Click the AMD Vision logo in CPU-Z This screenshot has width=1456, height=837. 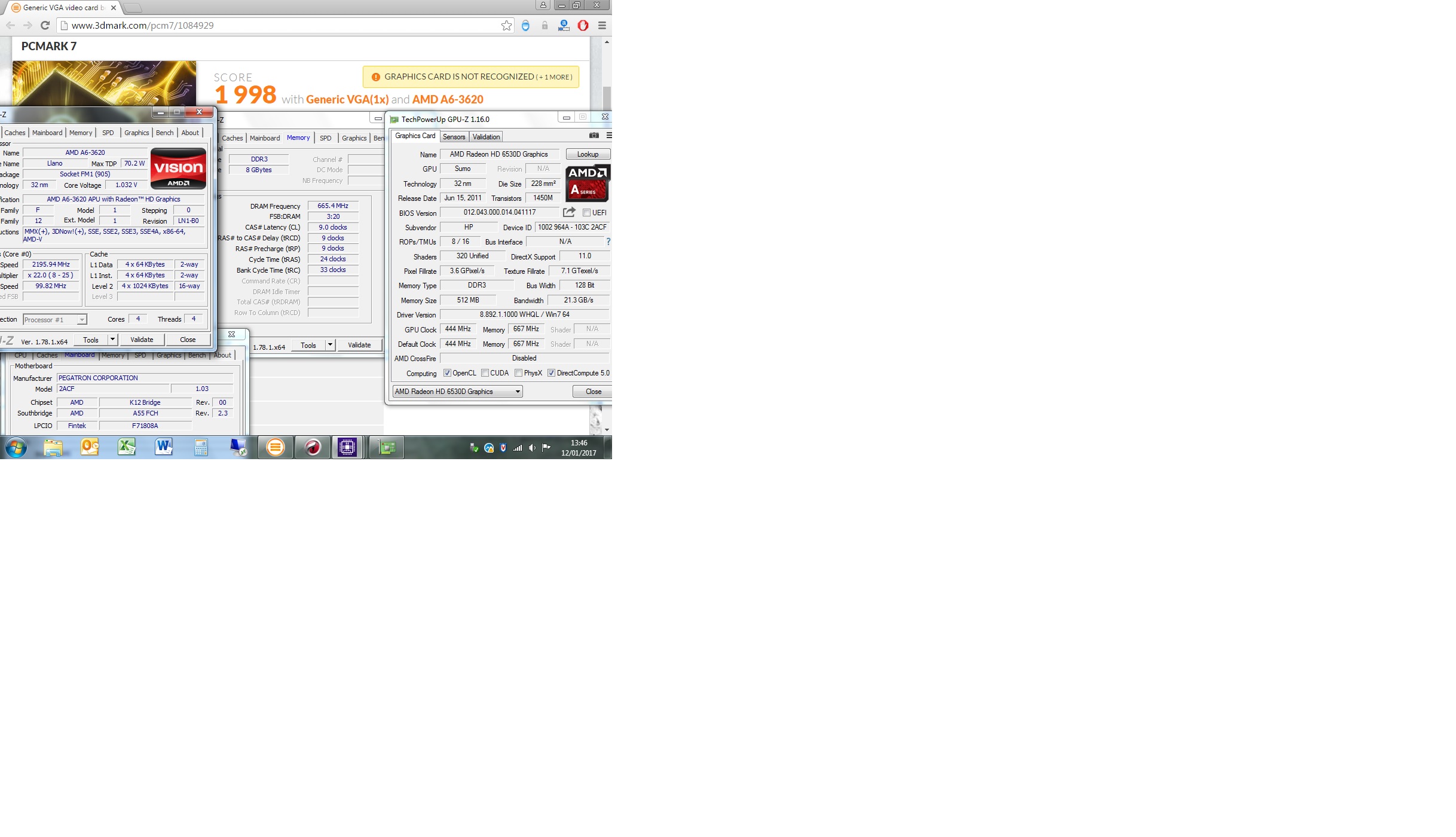point(178,168)
